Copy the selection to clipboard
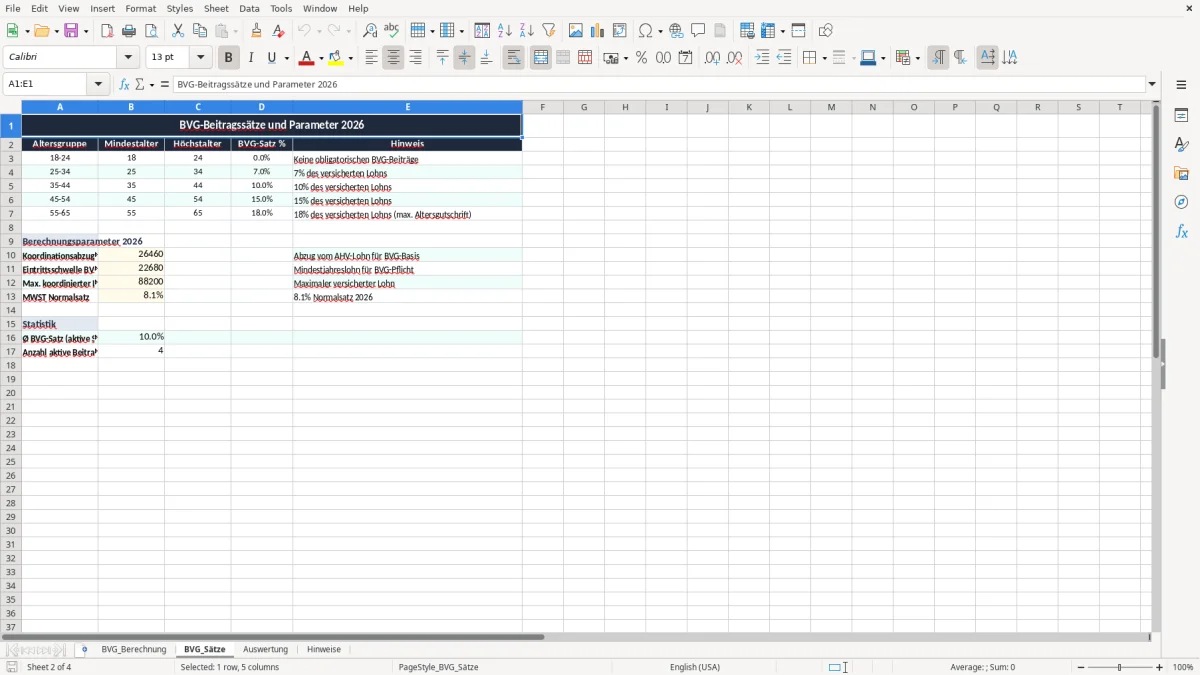Viewport: 1200px width, 675px height. click(200, 31)
